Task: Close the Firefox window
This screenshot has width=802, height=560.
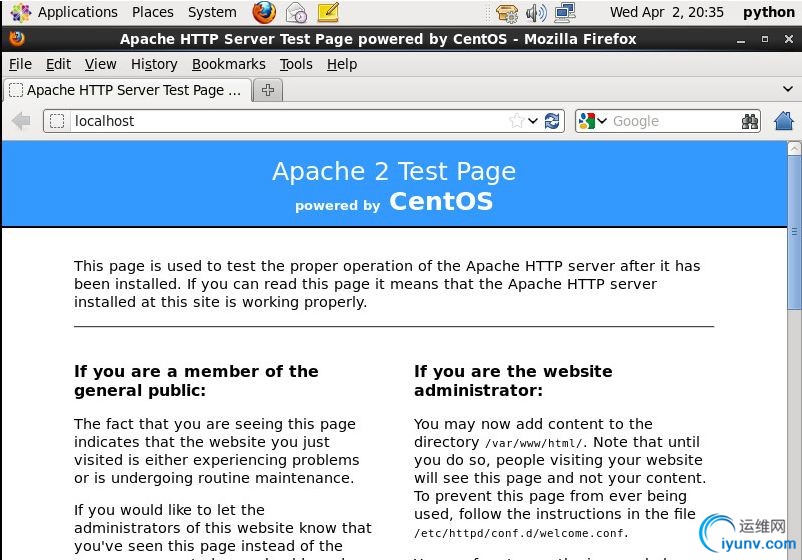Action: coord(789,39)
